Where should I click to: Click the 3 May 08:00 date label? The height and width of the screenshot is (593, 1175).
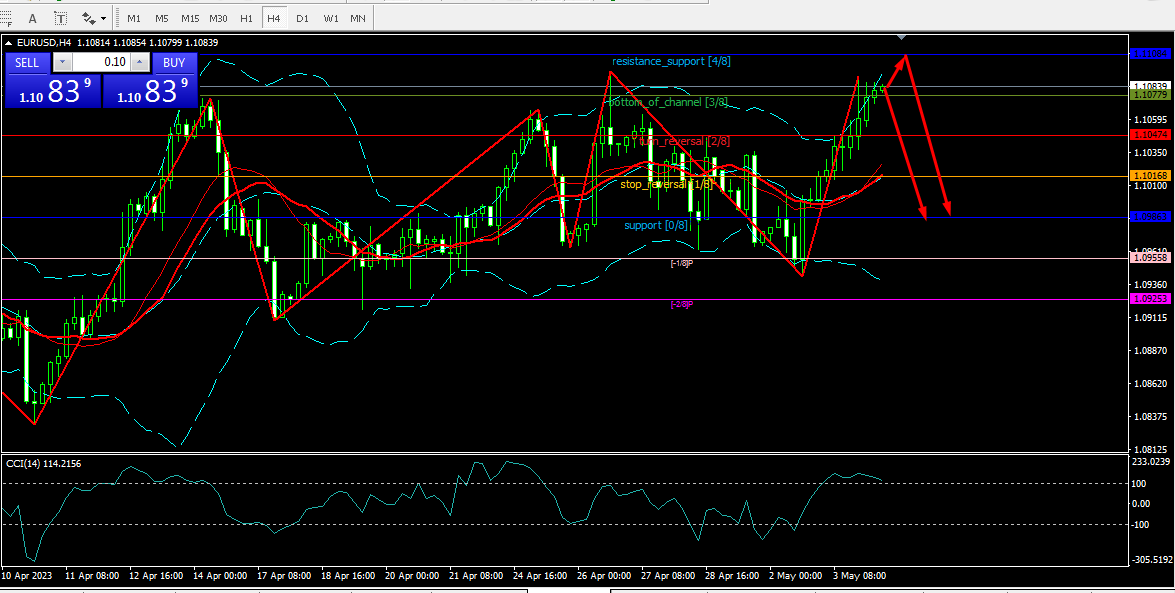point(860,576)
